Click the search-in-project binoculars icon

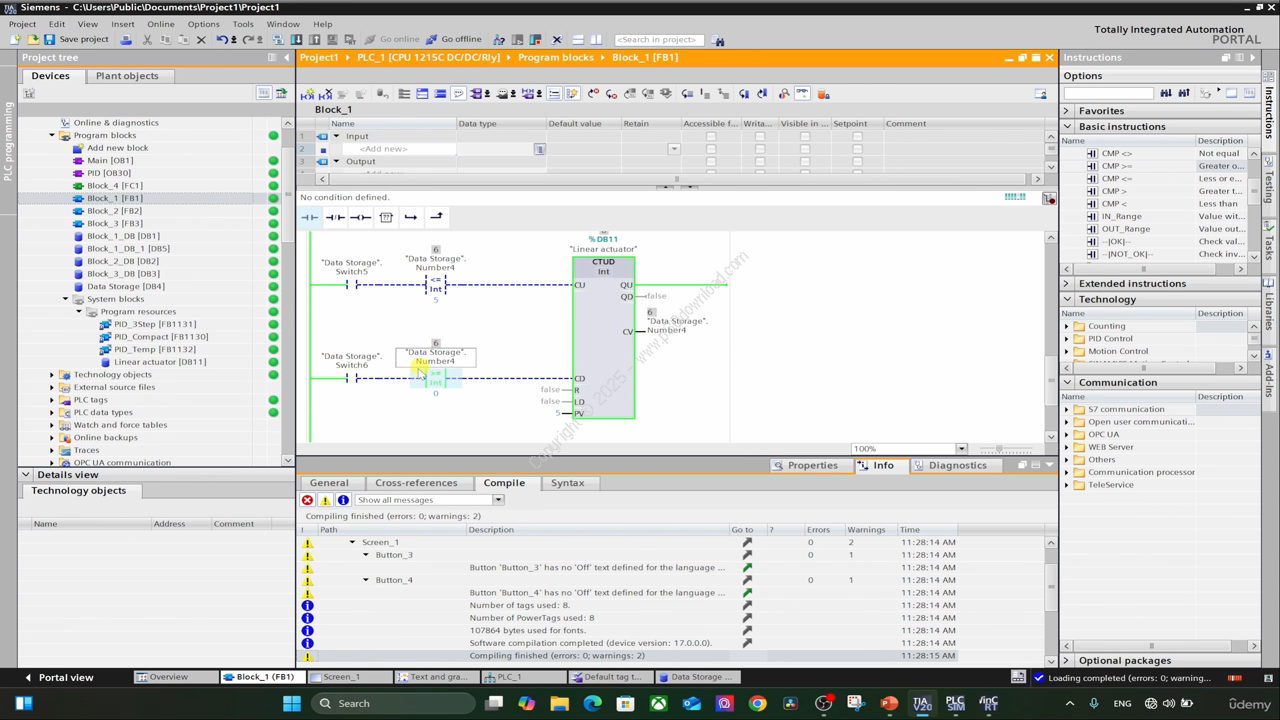(718, 40)
